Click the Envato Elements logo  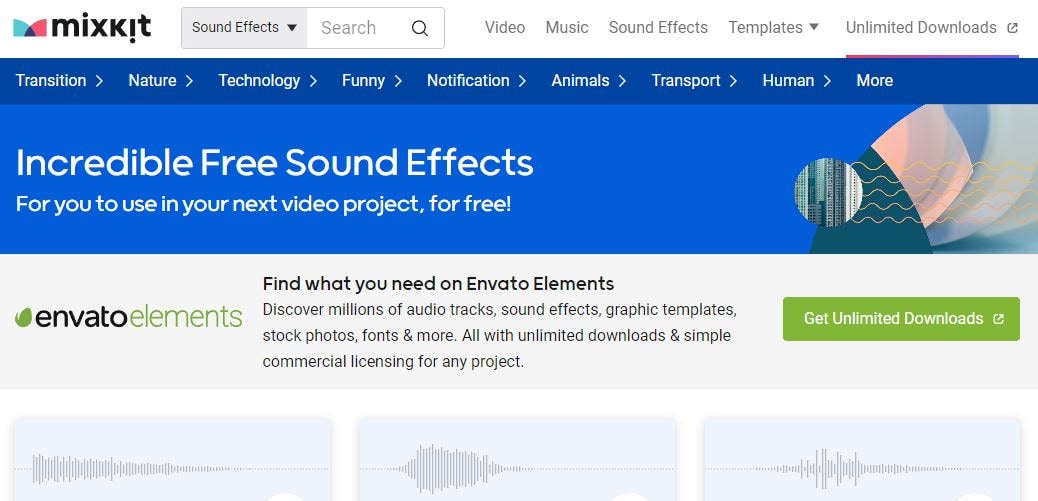click(x=128, y=318)
